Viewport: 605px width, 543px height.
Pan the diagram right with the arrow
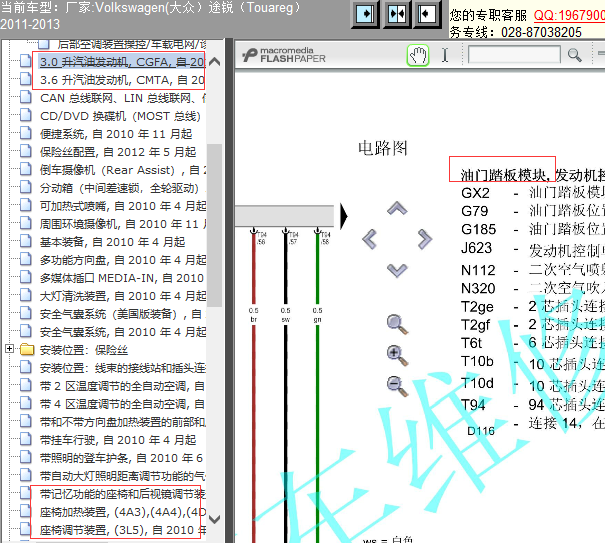tap(425, 239)
